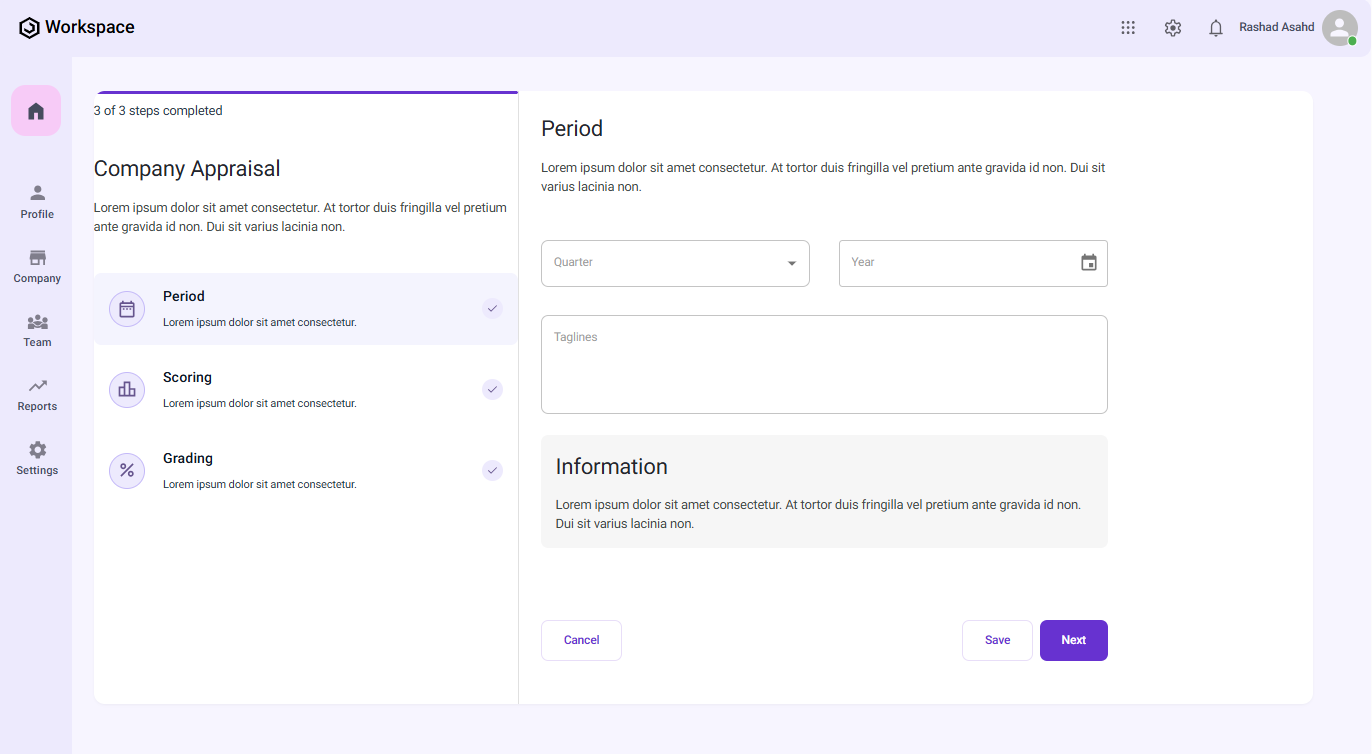Click the user avatar icon

[x=1339, y=28]
